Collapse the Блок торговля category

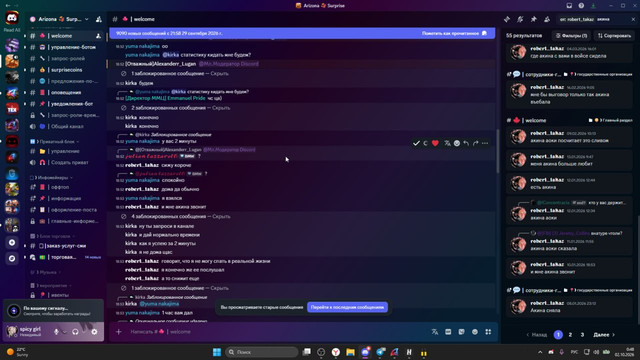tap(53, 236)
